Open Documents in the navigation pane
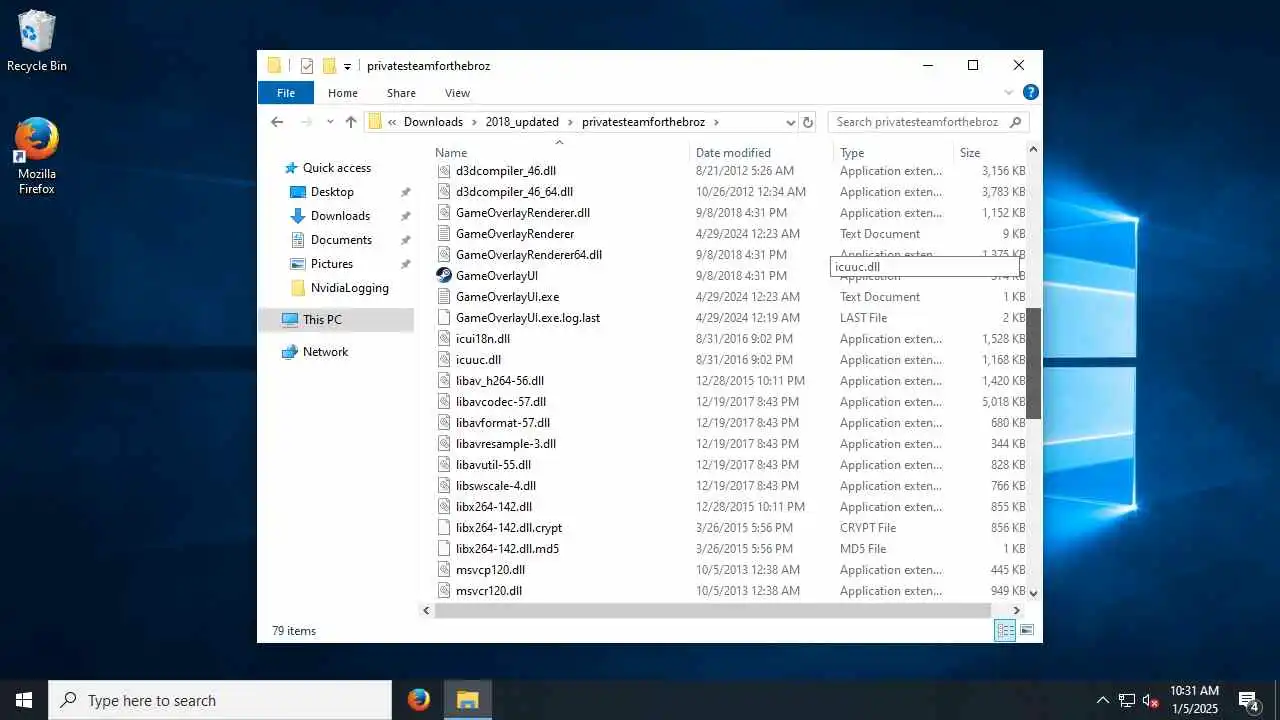This screenshot has width=1280, height=720. [x=341, y=240]
